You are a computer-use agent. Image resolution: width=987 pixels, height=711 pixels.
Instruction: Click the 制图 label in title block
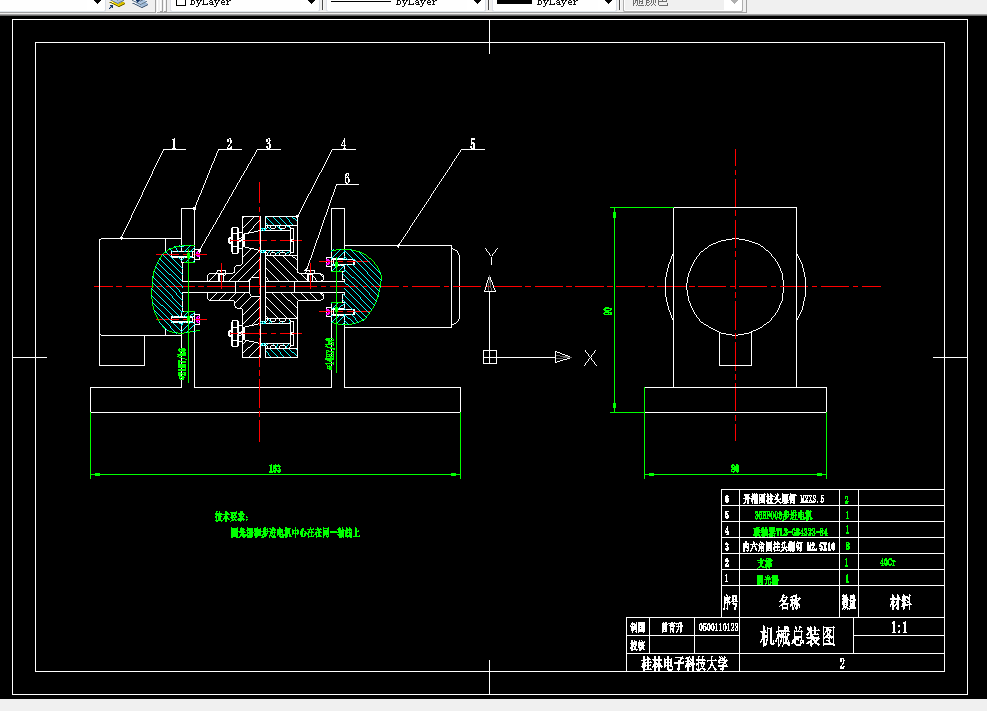coord(638,627)
